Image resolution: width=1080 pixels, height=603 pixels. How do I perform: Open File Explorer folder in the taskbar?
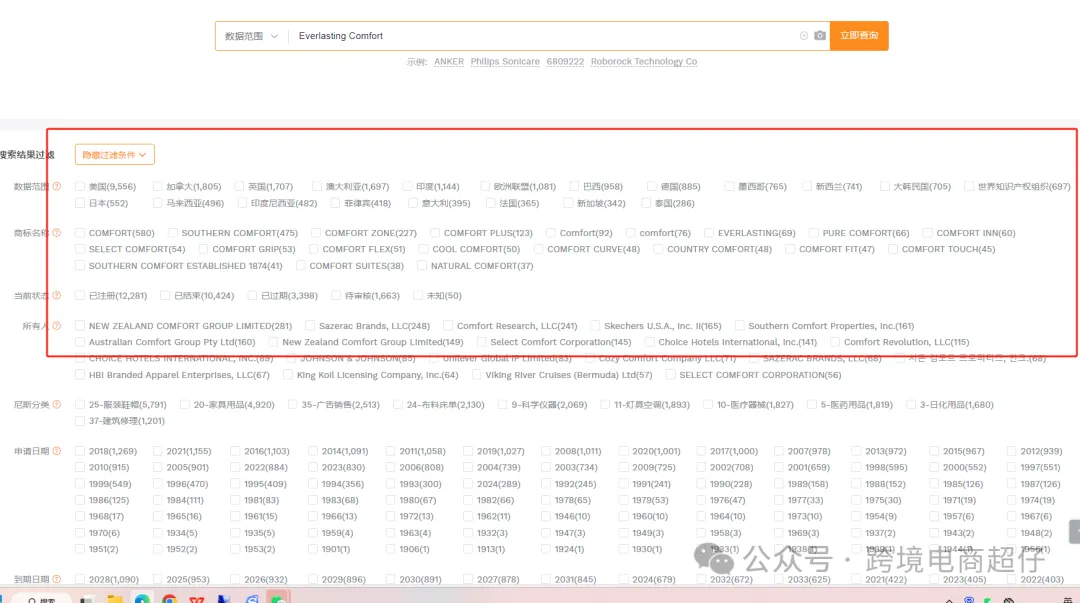114,598
